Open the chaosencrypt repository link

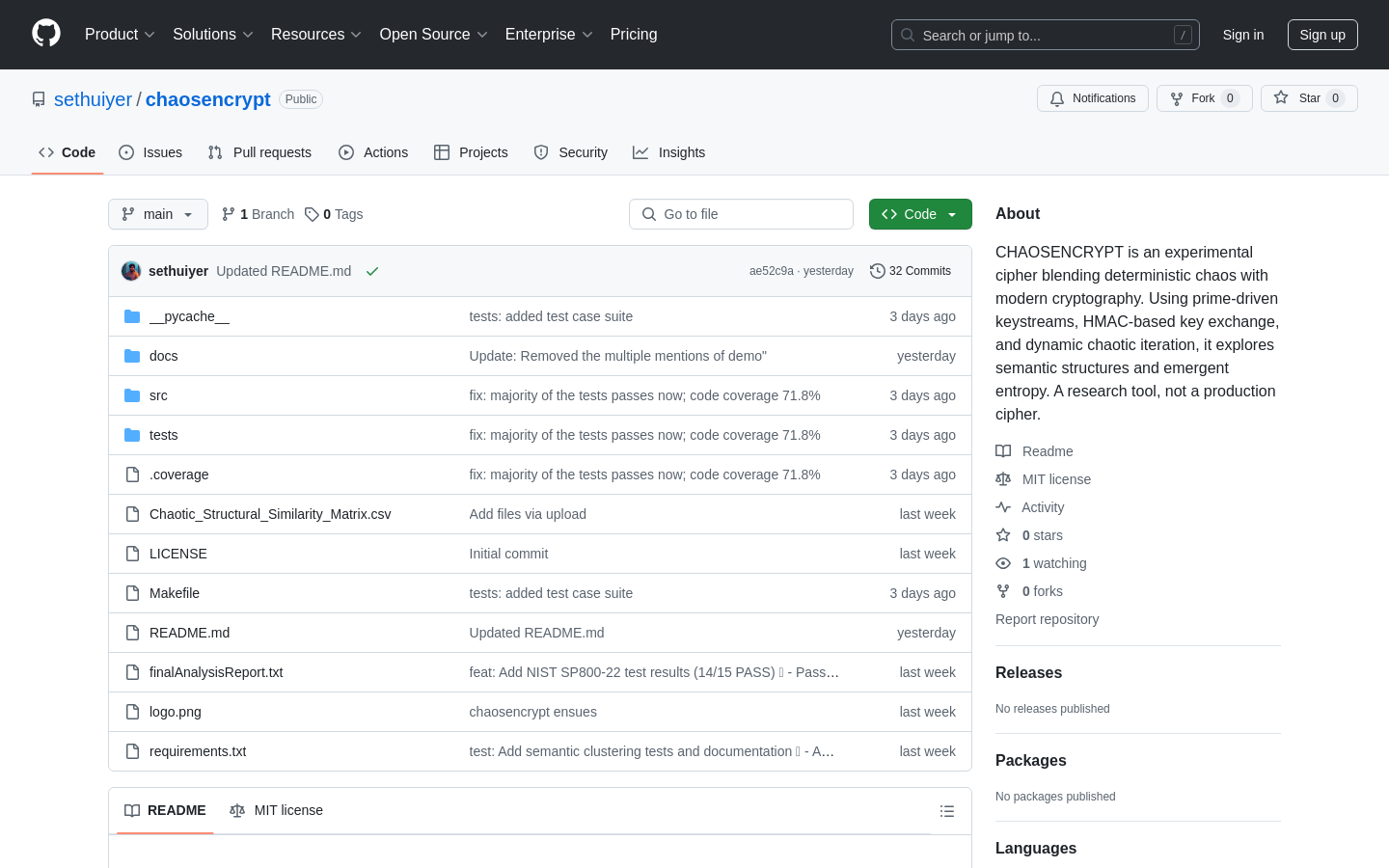coord(208,99)
